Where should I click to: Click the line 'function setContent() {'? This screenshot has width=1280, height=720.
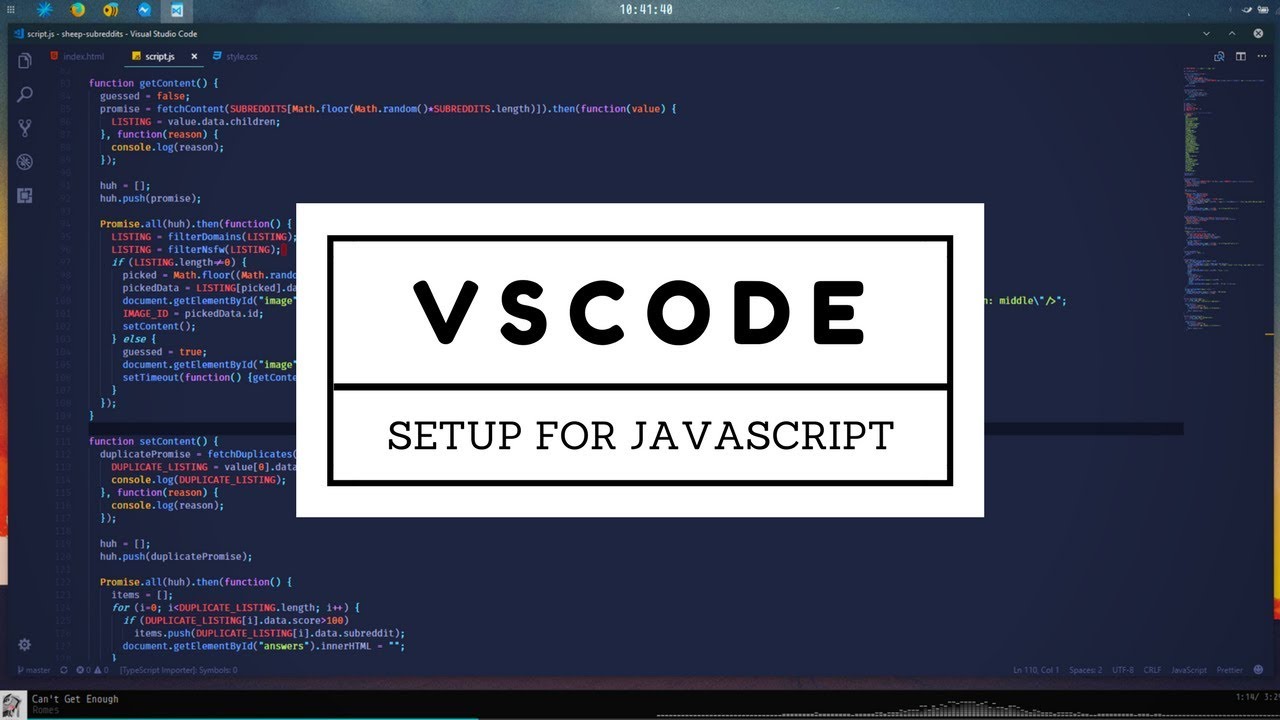(x=153, y=441)
